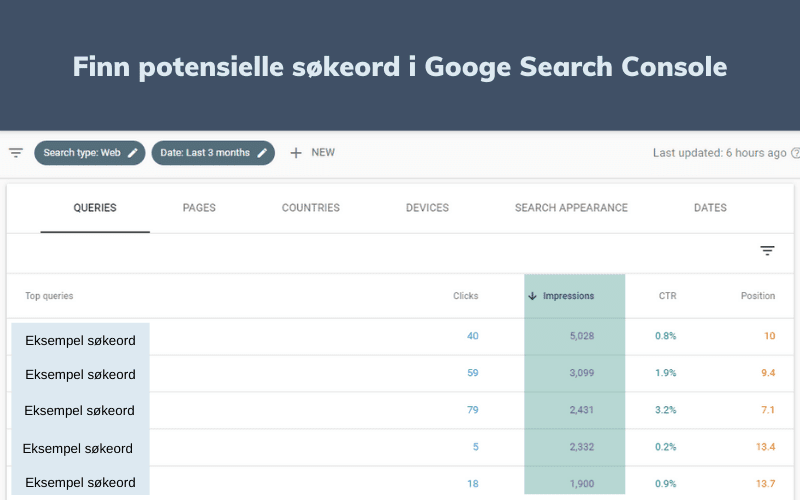Select the query row with 40 clicks
This screenshot has height=500, width=800.
point(400,336)
